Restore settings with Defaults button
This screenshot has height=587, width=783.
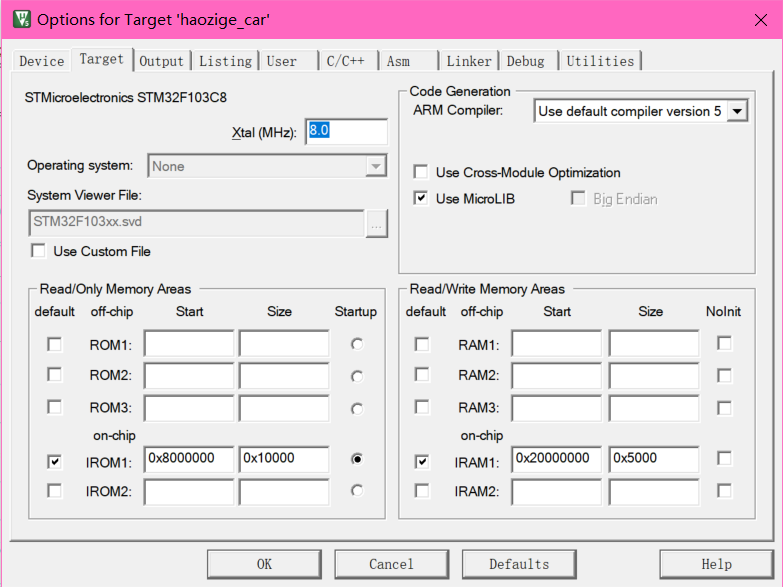click(519, 564)
